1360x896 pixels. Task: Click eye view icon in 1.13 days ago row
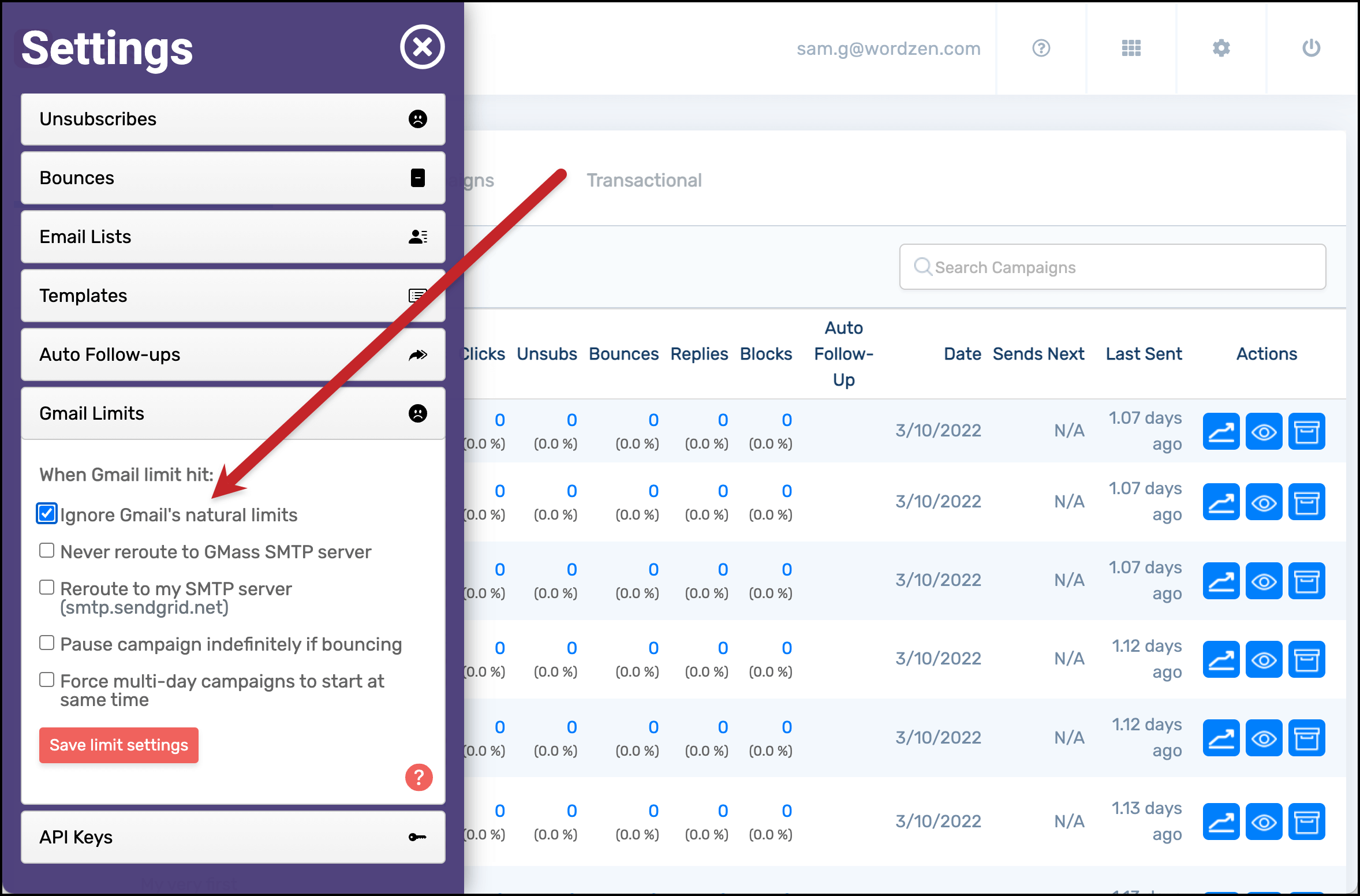coord(1264,822)
